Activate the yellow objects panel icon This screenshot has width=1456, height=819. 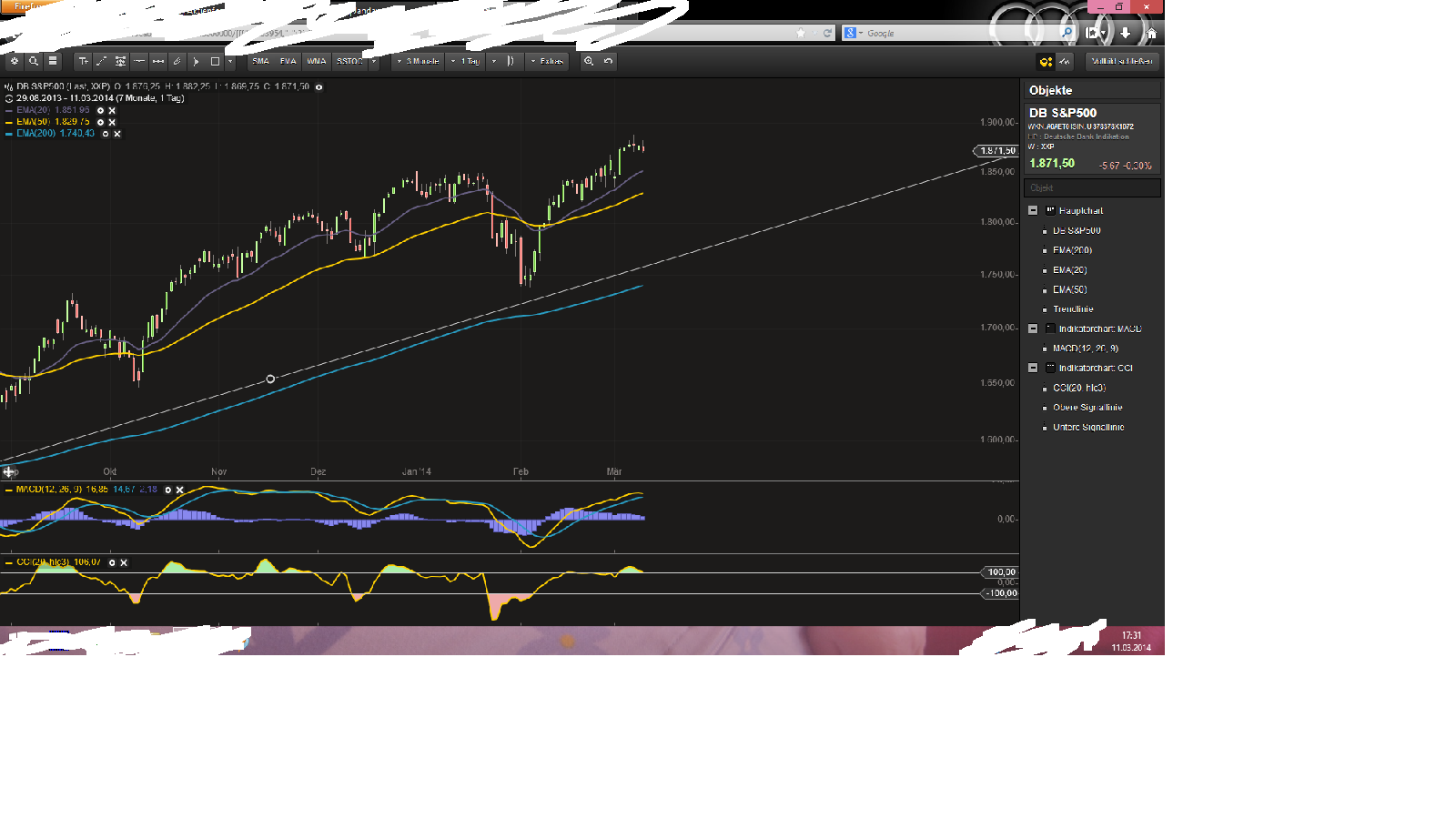1046,61
